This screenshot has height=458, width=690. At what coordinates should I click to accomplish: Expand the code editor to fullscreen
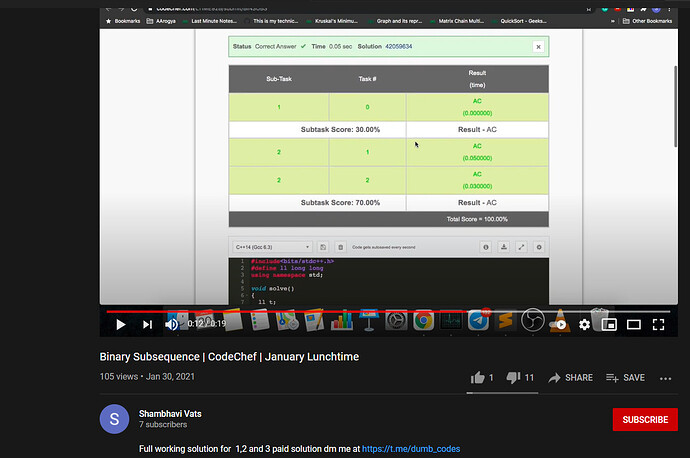pos(521,247)
